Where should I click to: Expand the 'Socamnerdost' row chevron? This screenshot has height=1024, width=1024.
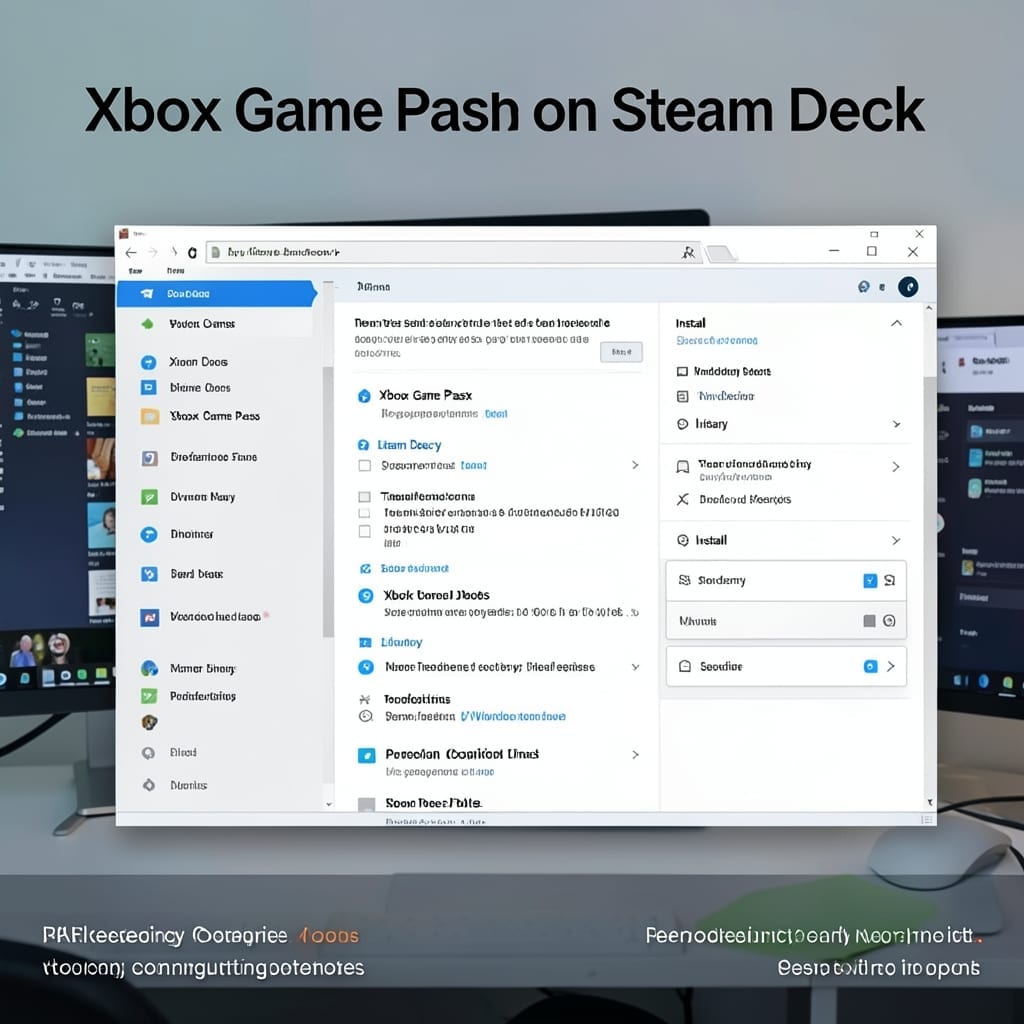[635, 465]
